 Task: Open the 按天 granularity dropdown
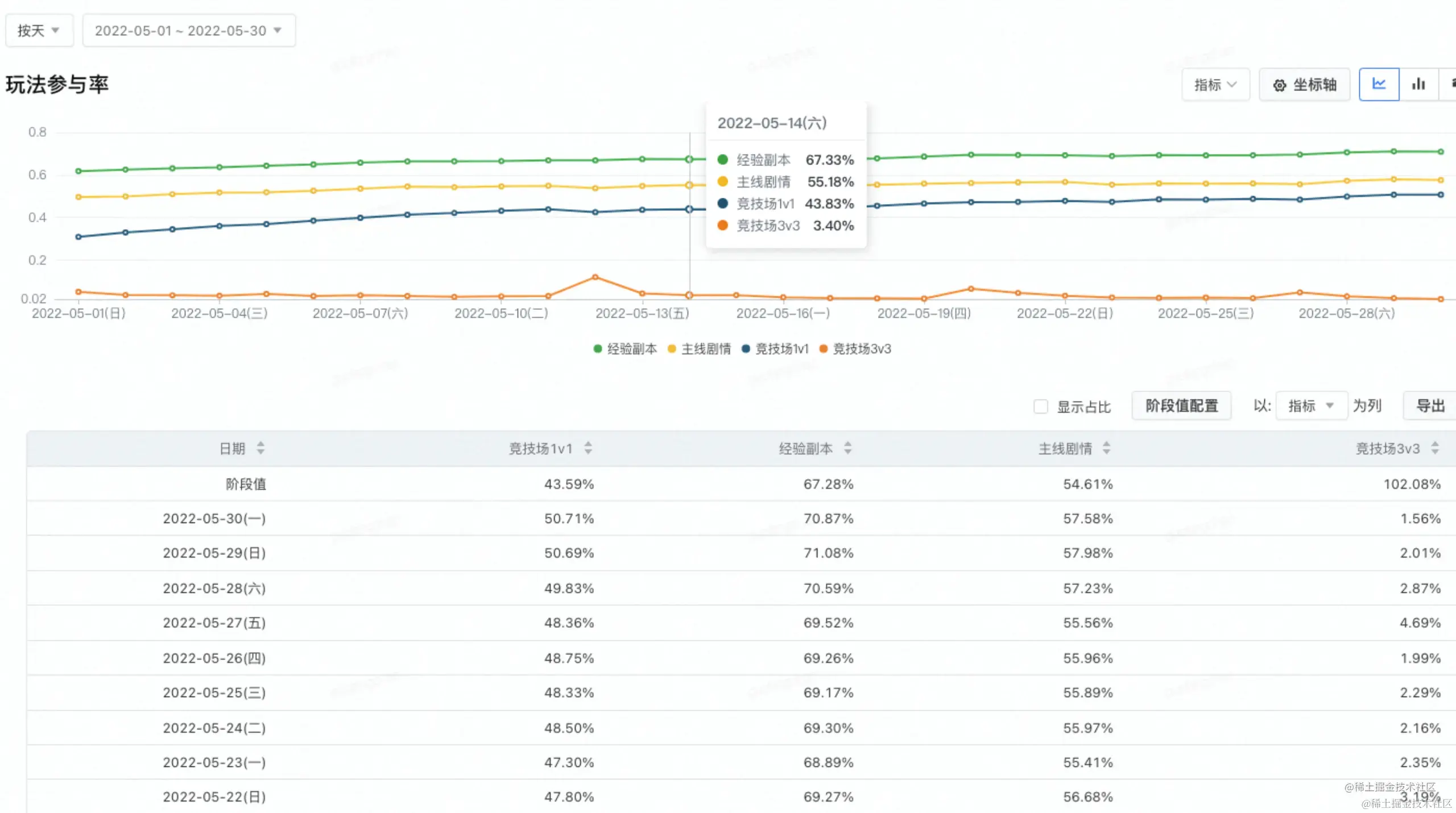pyautogui.click(x=39, y=30)
